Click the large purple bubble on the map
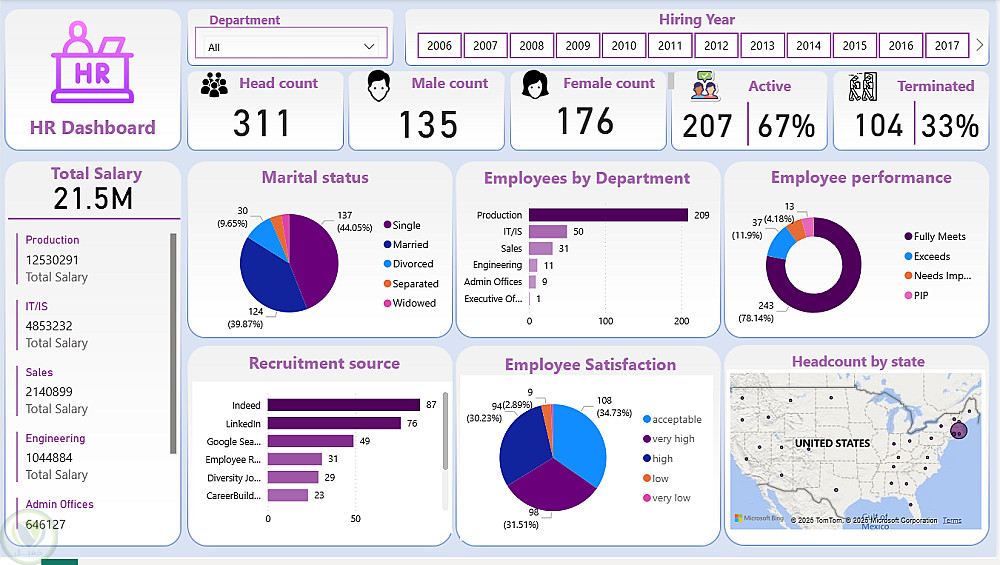The width and height of the screenshot is (1000, 565). [x=959, y=430]
